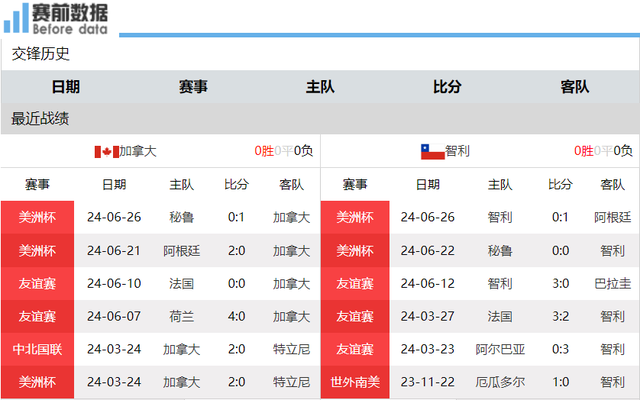Viewport: 640px width, 400px height.
Task: Click away team 阿根廷 in Chile table
Action: 613,217
